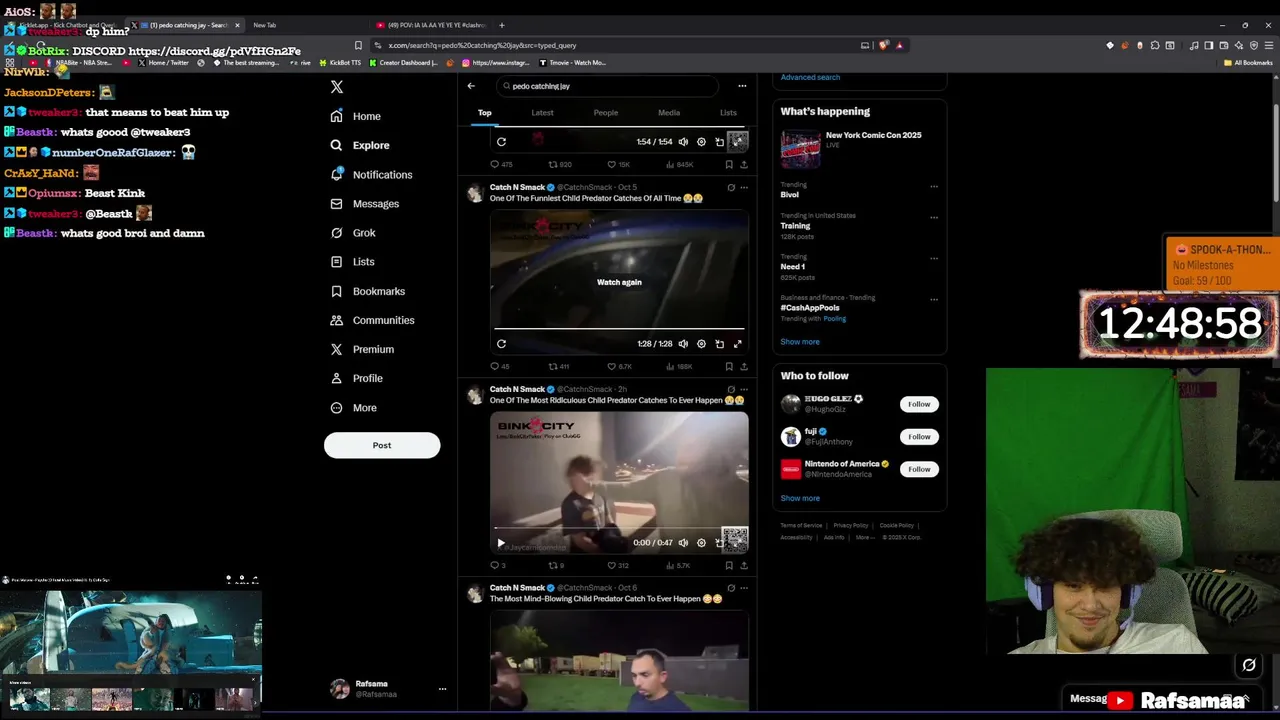Image resolution: width=1280 pixels, height=720 pixels.
Task: Open Communities in the sidebar
Action: (371, 320)
